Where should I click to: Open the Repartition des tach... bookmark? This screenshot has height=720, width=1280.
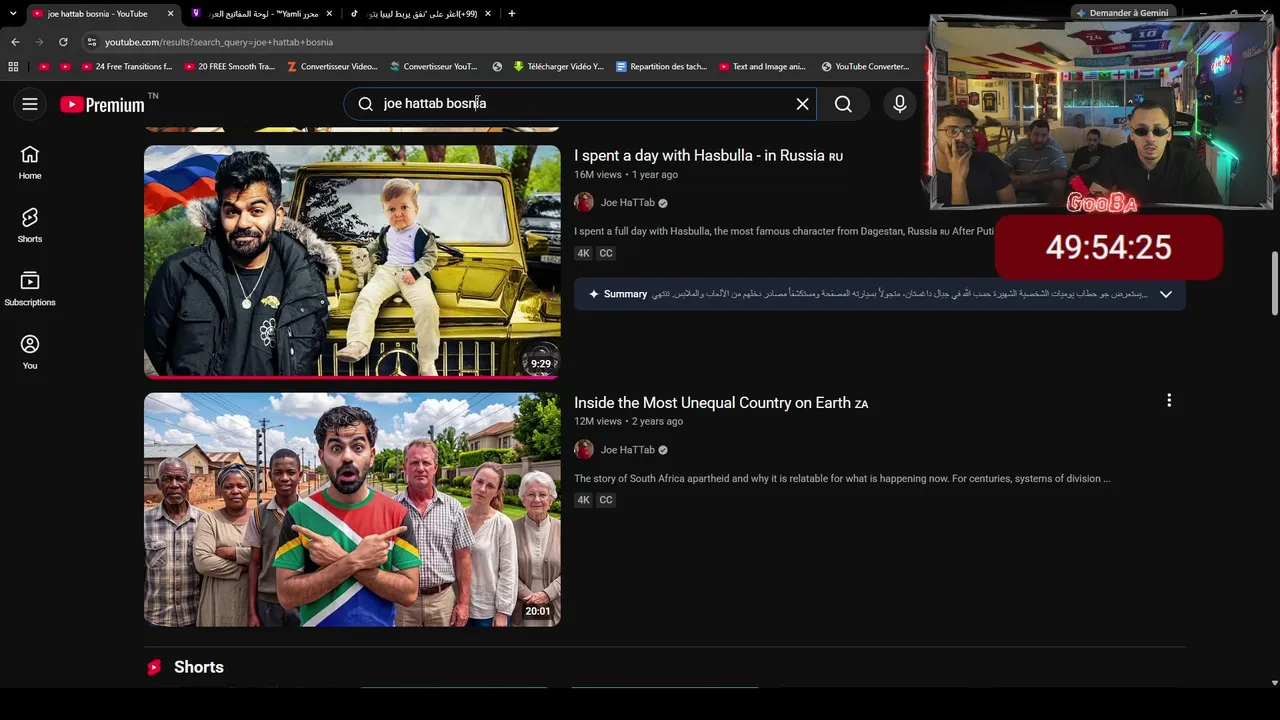pos(661,67)
